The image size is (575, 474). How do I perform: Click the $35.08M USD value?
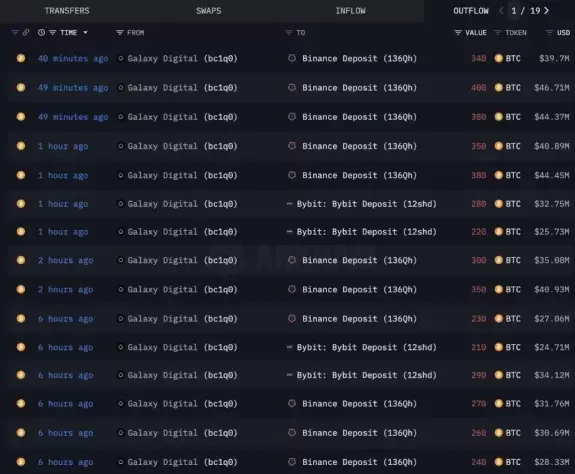click(x=552, y=260)
